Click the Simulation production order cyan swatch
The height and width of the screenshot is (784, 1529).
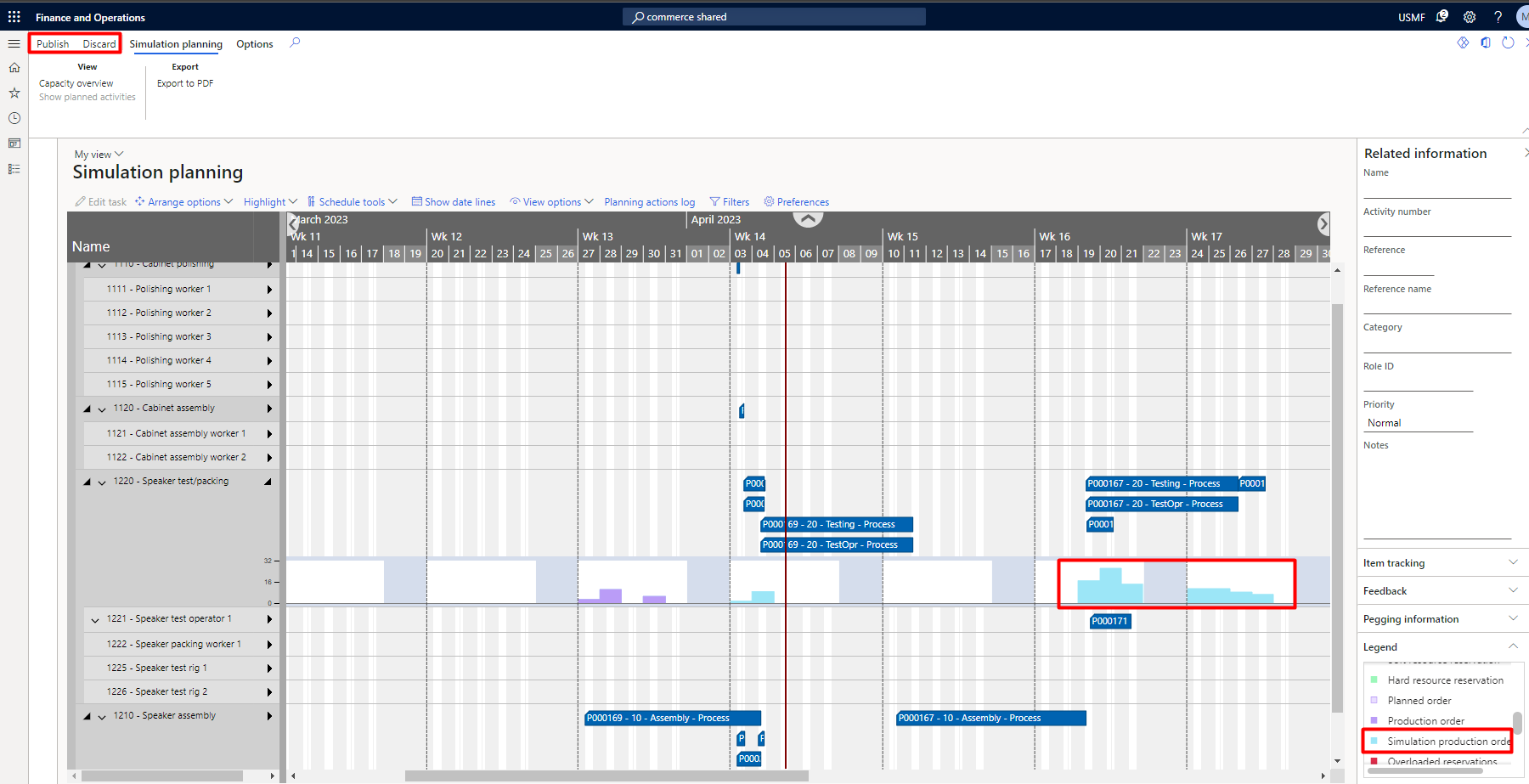click(x=1374, y=741)
